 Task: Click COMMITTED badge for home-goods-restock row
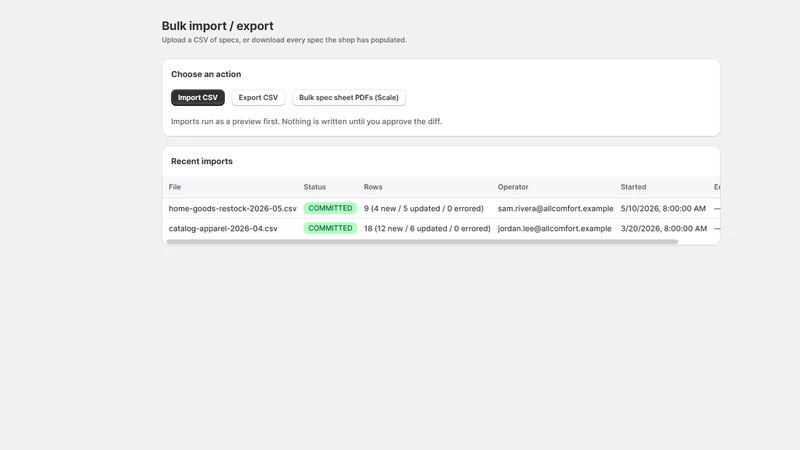[x=330, y=208]
